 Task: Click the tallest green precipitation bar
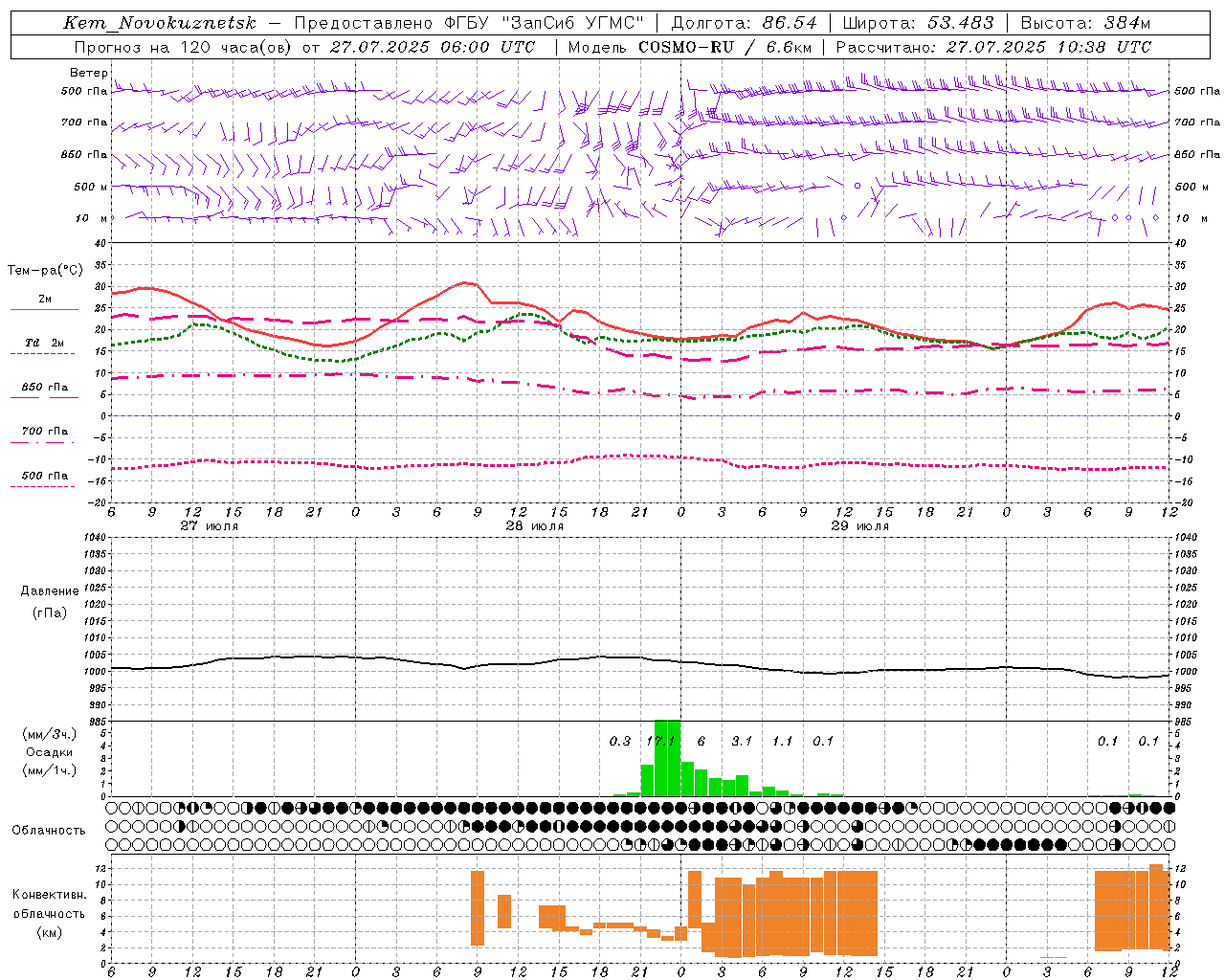click(x=667, y=758)
